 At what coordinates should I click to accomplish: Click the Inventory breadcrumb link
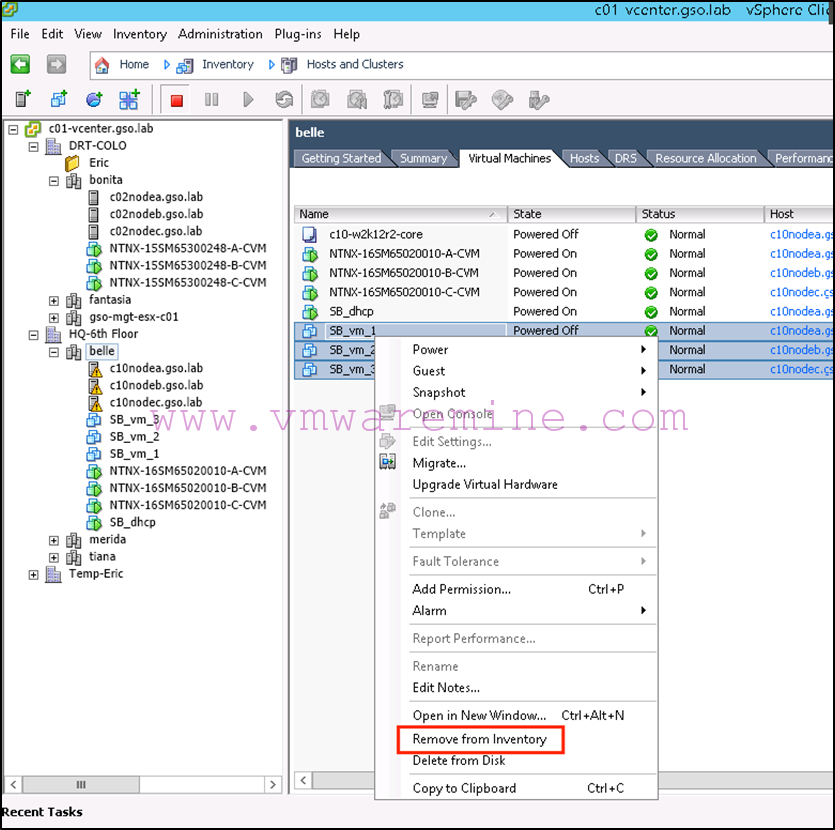click(x=228, y=64)
